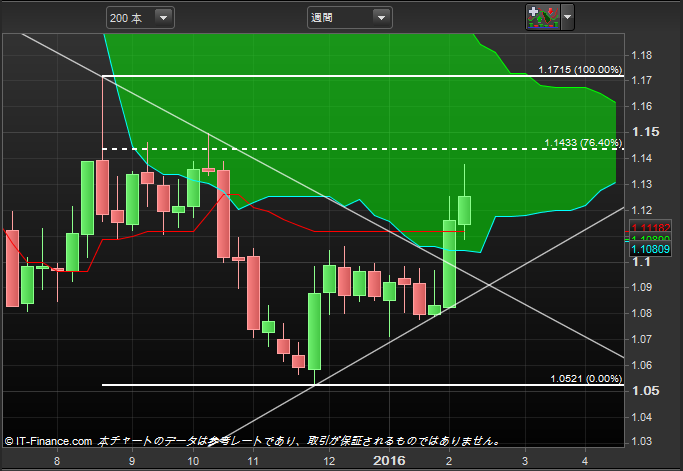Select the 1.1715 (100.00%) Fibonacci label
The image size is (683, 471).
(x=580, y=70)
